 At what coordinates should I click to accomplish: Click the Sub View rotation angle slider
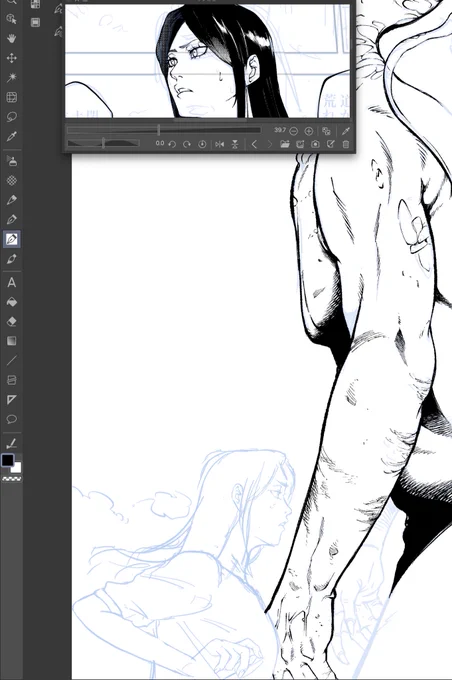pos(103,144)
